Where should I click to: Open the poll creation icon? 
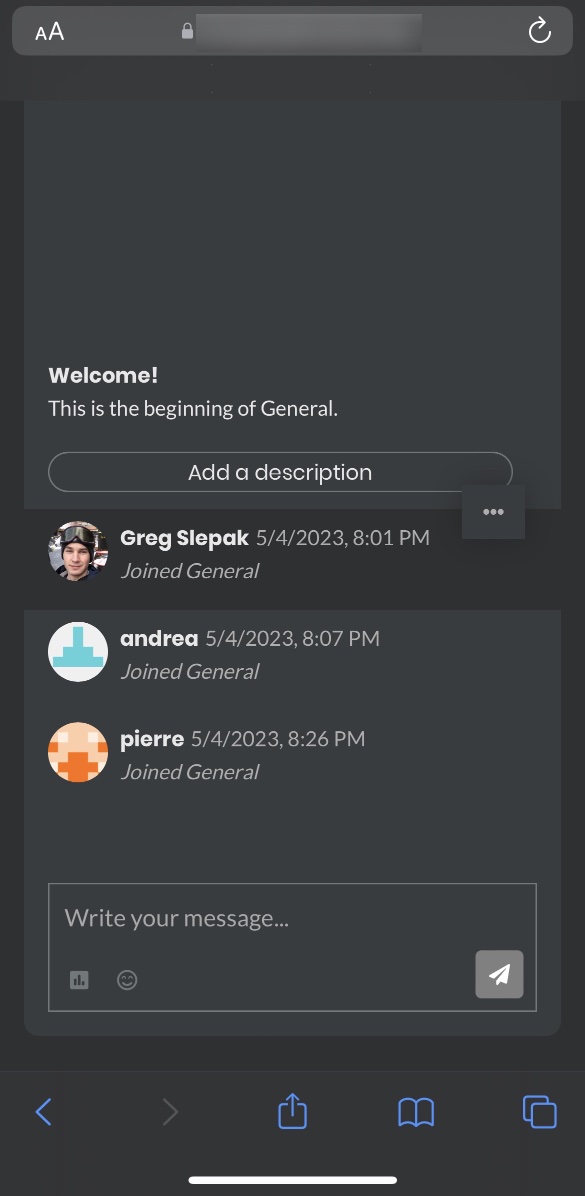click(79, 979)
